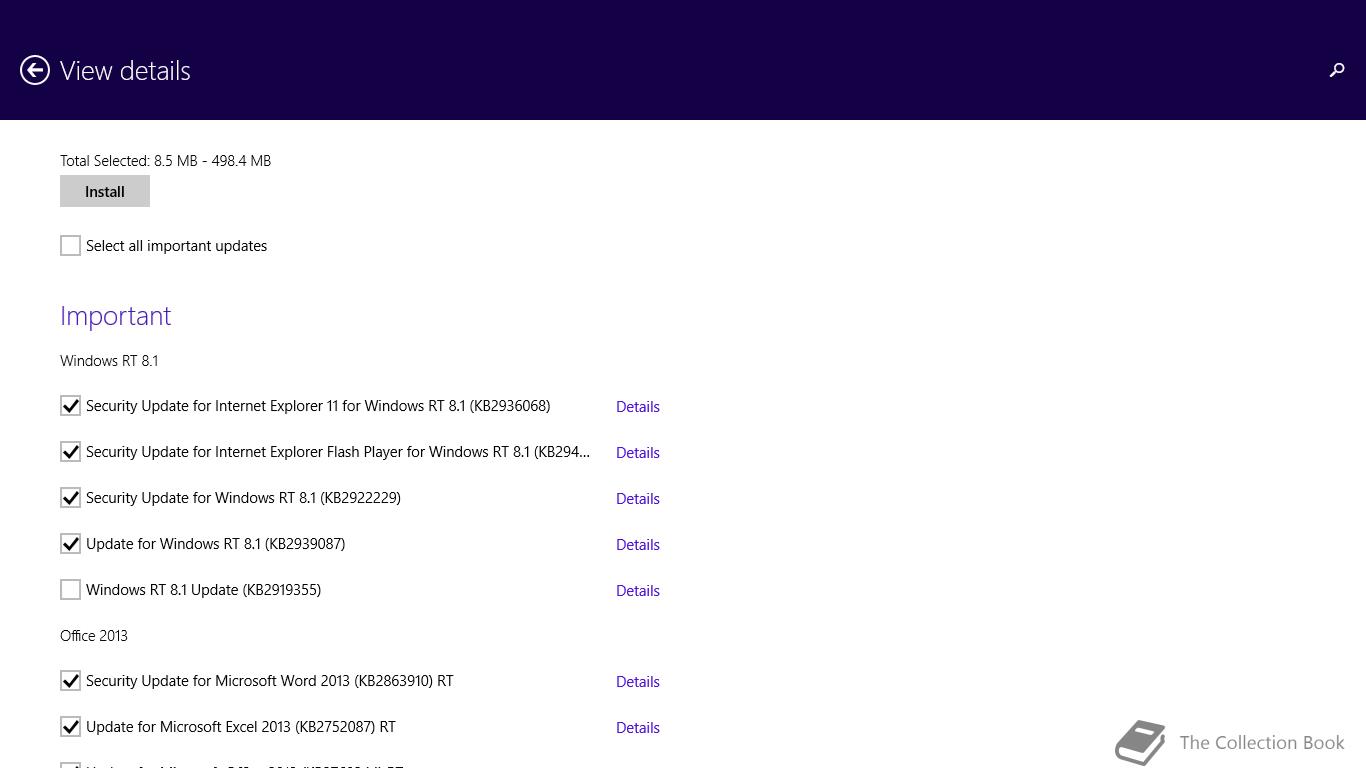Uncheck Internet Explorer Flash Player security update
This screenshot has width=1366, height=768.
[70, 452]
